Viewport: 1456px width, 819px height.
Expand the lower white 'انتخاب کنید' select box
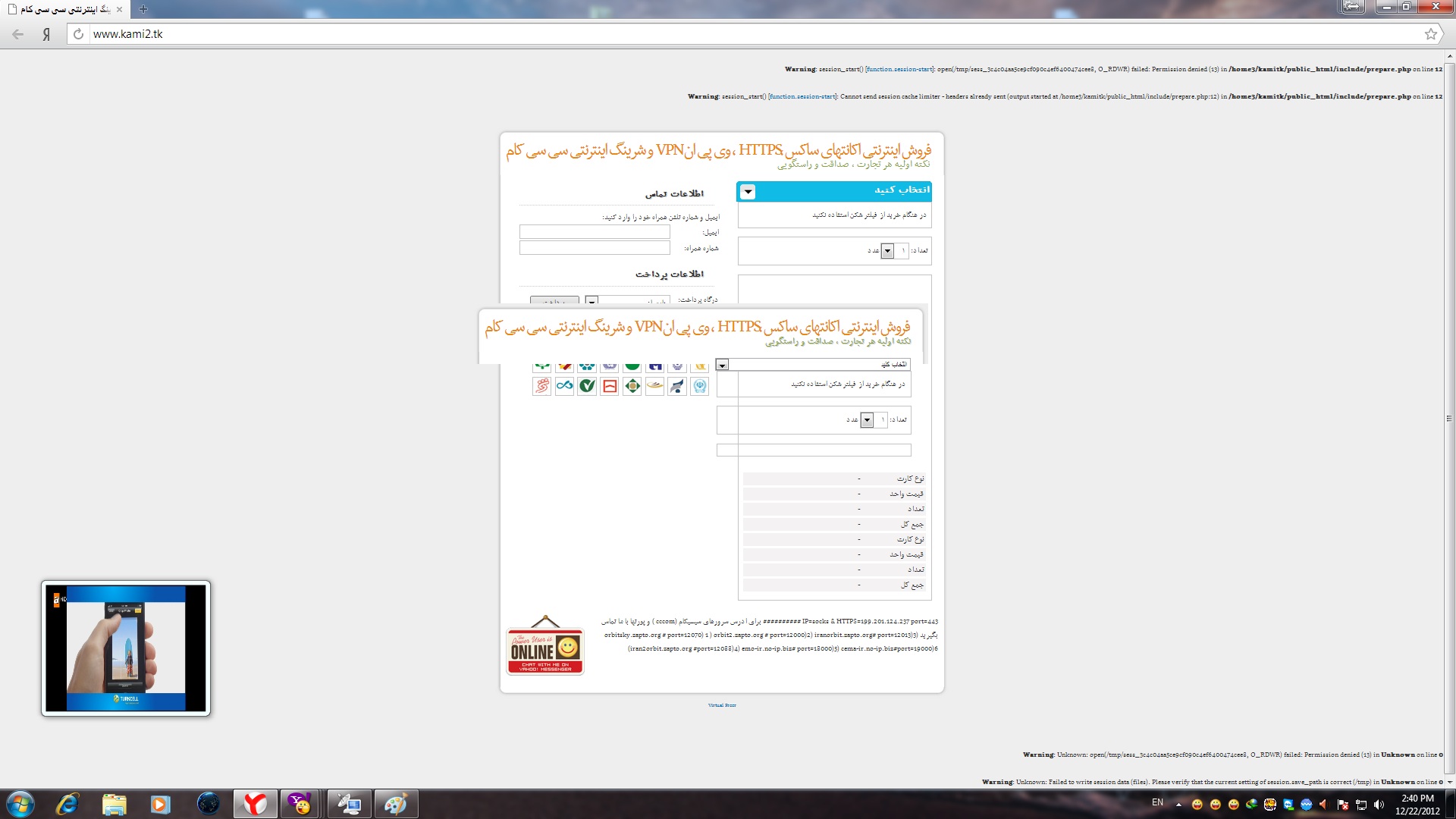(x=814, y=365)
